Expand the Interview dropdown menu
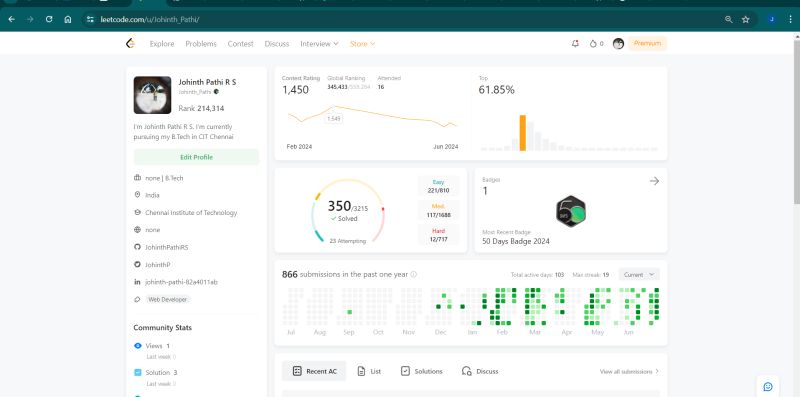Viewport: 800px width, 397px height. 319,44
